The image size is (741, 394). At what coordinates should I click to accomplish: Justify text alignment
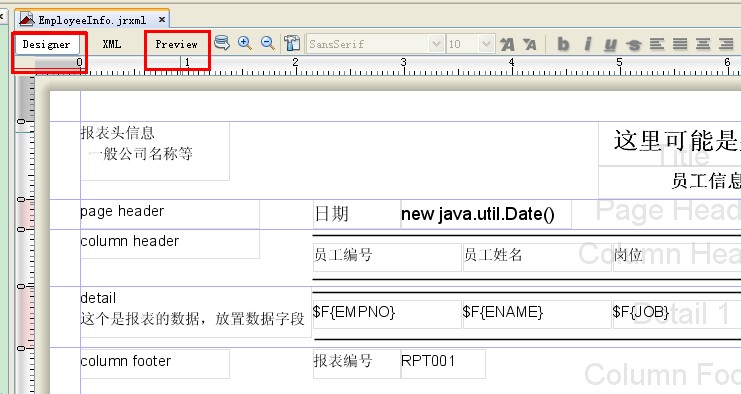point(680,44)
